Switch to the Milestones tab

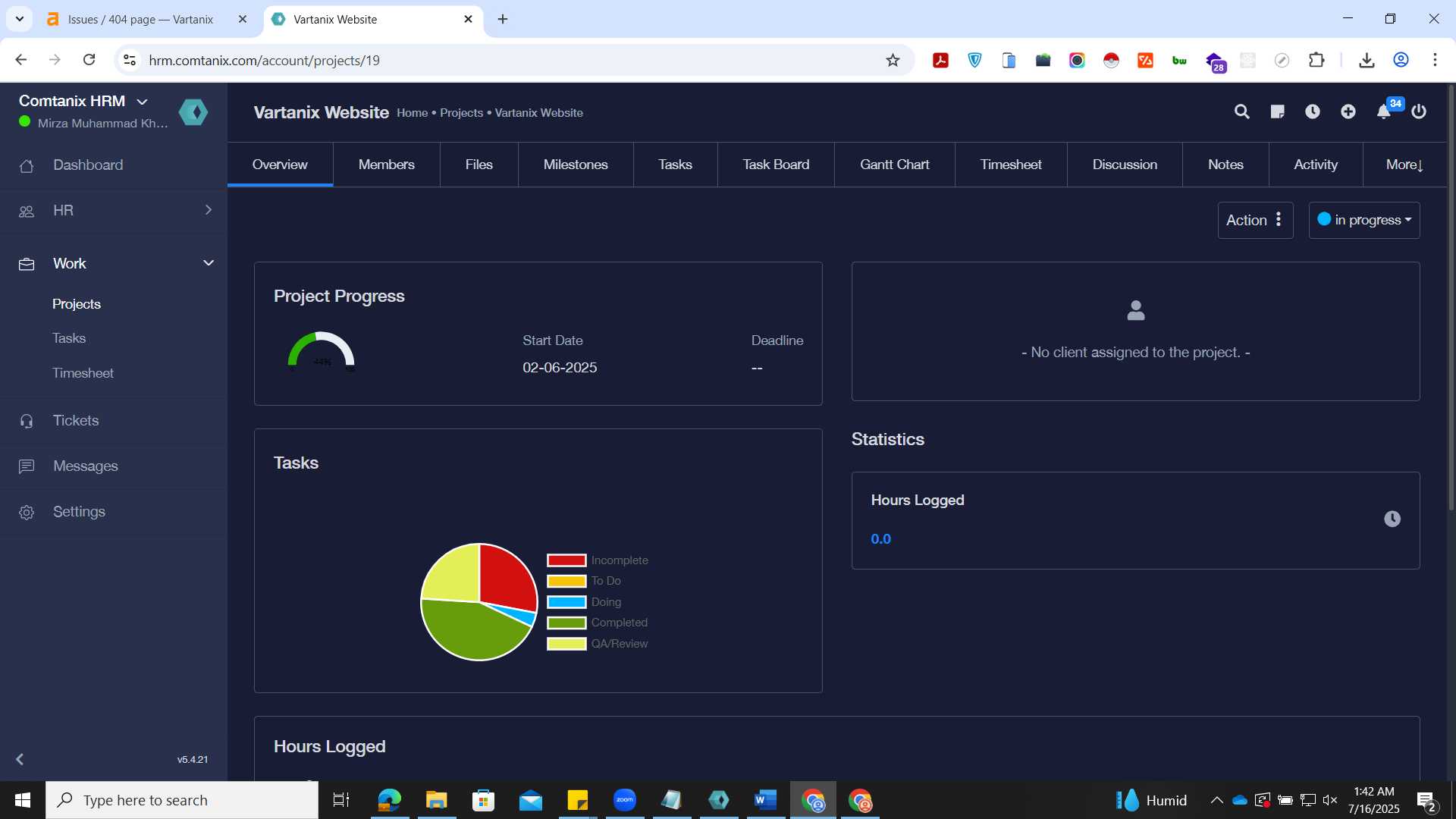coord(576,165)
